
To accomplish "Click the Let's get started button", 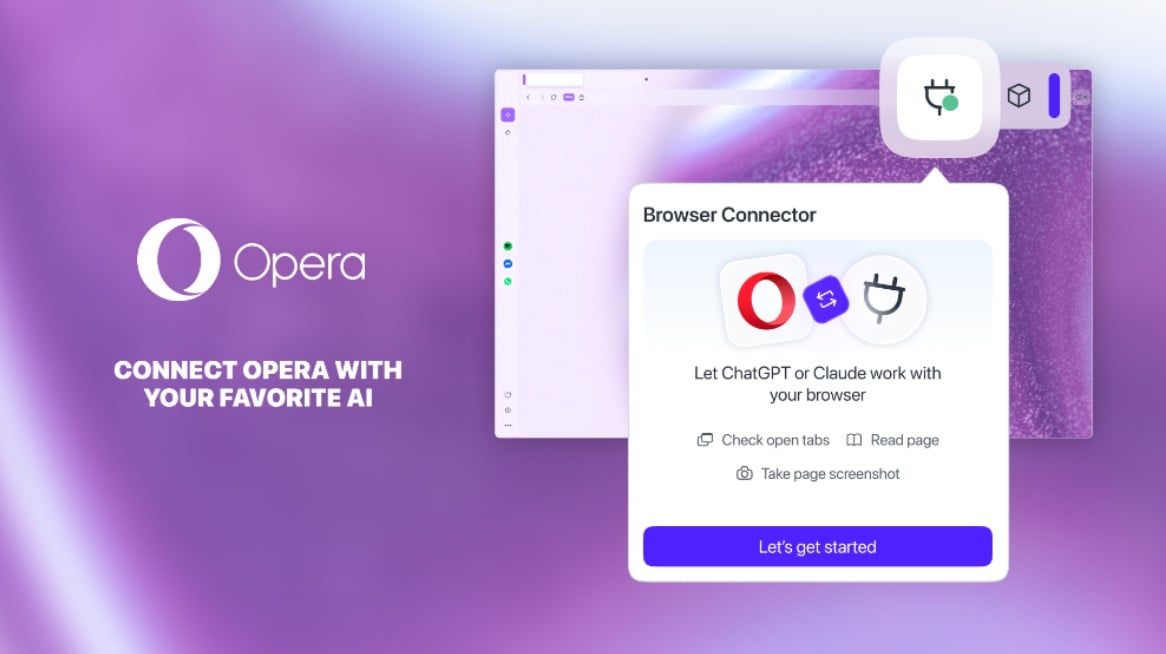I will [x=817, y=546].
